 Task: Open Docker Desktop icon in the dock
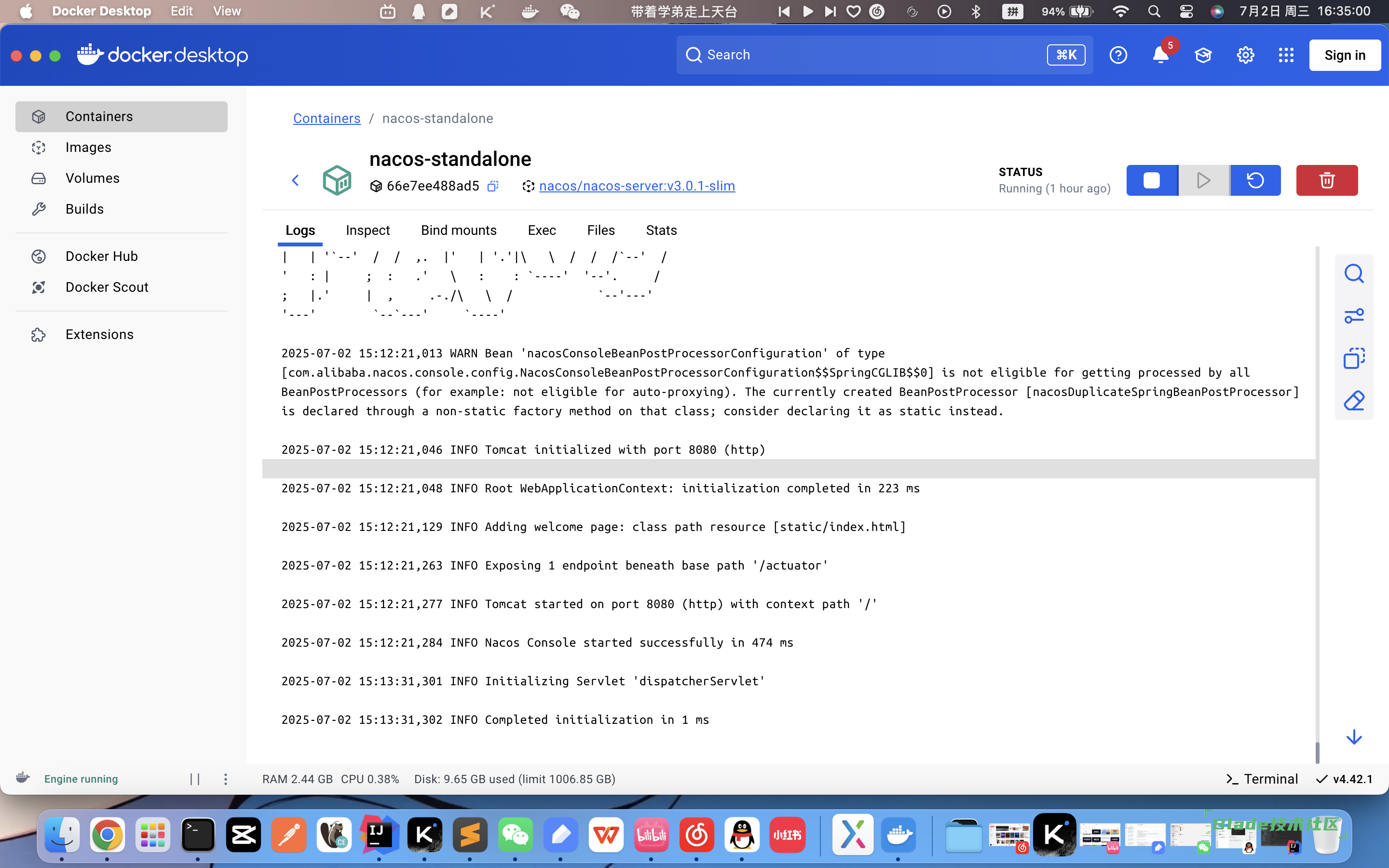[x=898, y=835]
